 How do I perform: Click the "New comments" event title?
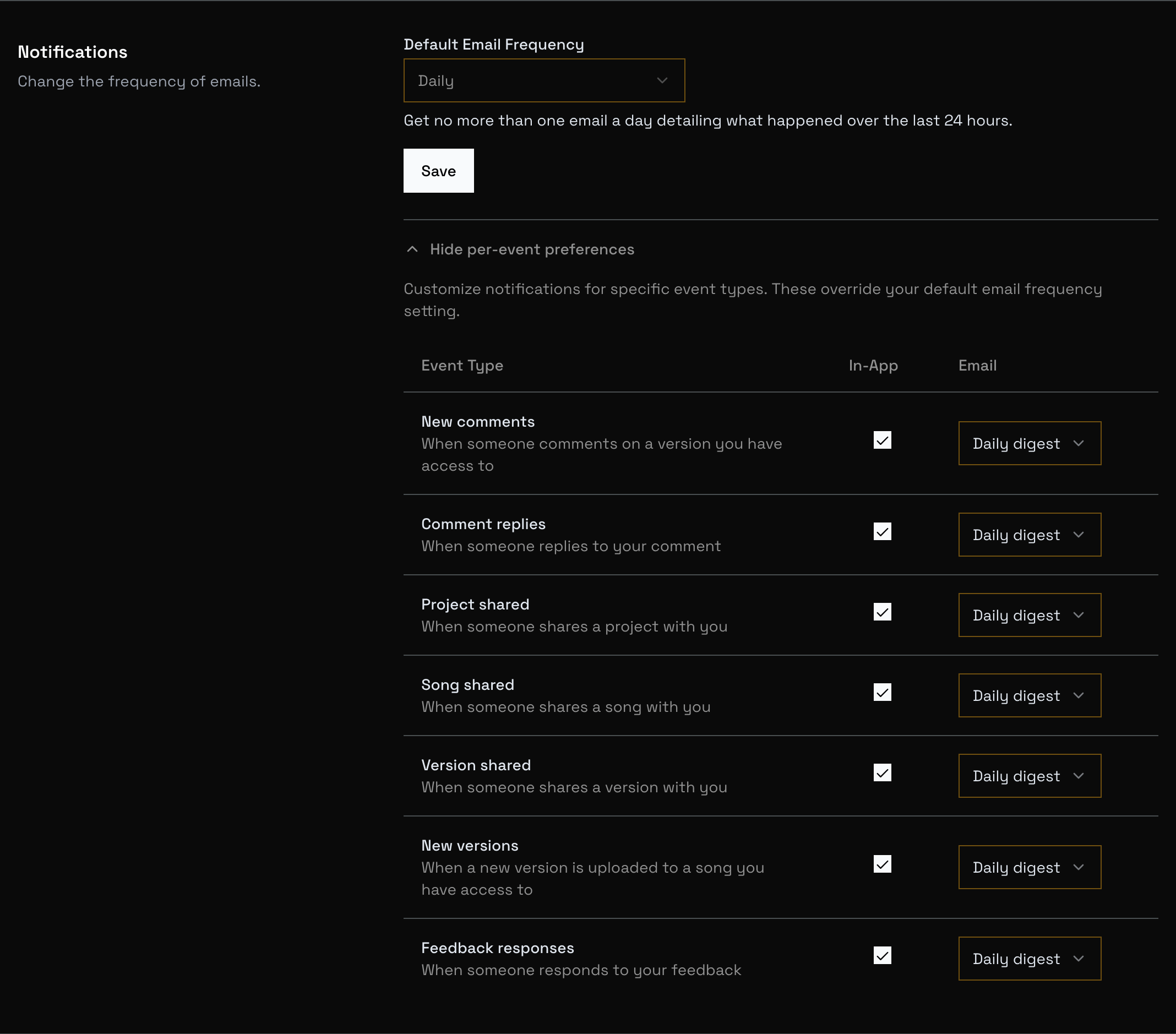click(477, 422)
